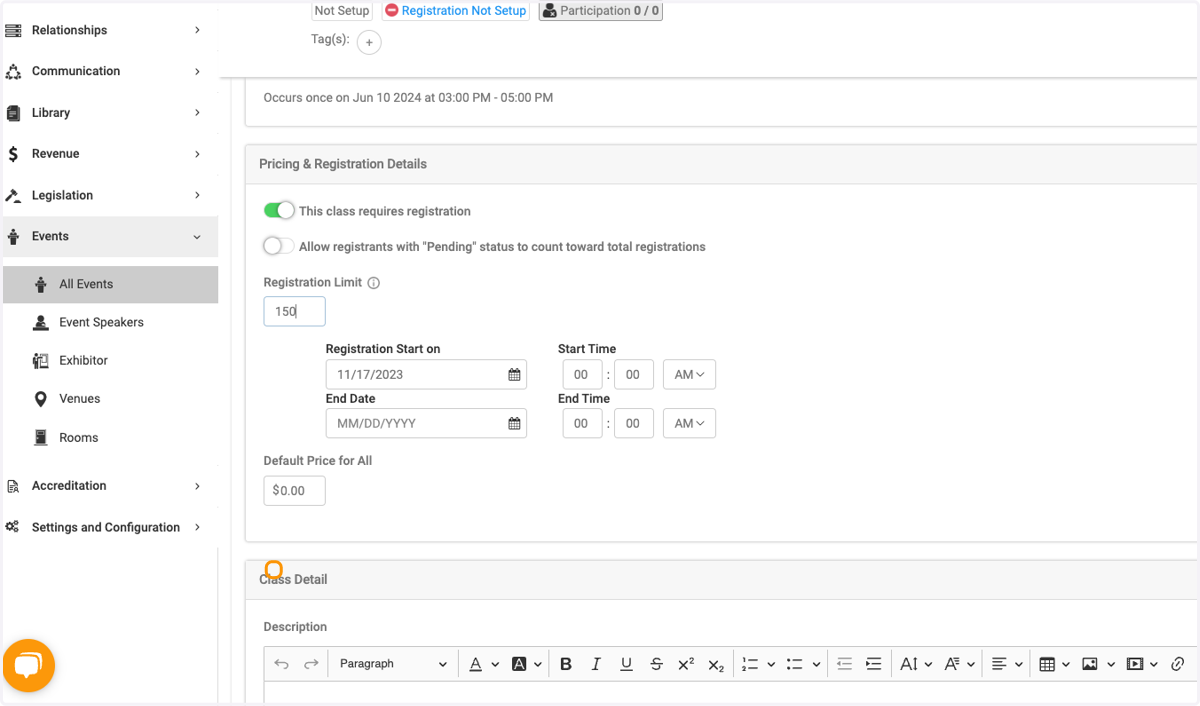
Task: Decrease indent in editor
Action: click(844, 664)
